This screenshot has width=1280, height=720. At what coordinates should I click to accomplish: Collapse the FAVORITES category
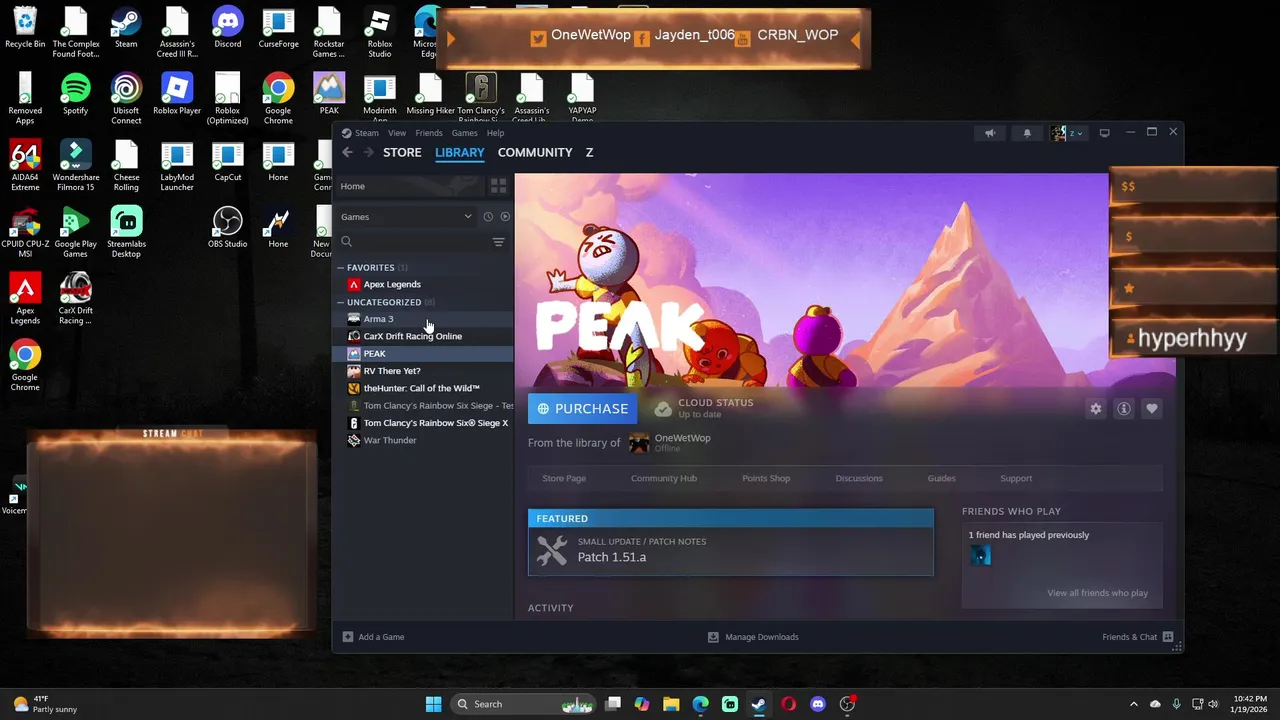[341, 268]
